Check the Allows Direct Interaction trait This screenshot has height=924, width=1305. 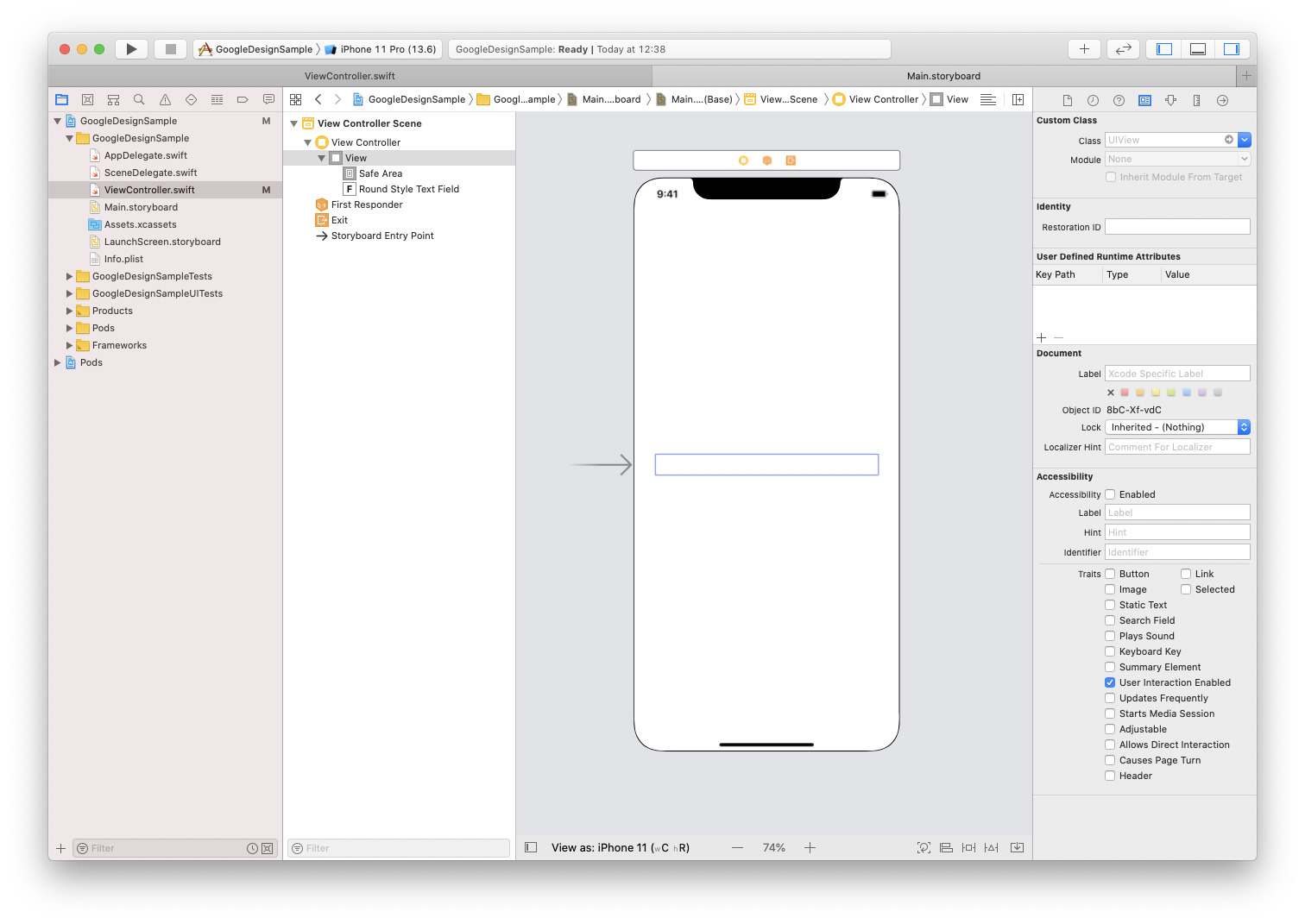pos(1111,745)
